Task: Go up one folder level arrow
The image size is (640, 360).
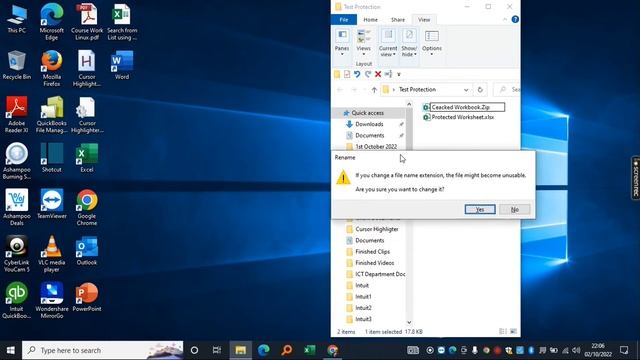Action: (x=374, y=90)
